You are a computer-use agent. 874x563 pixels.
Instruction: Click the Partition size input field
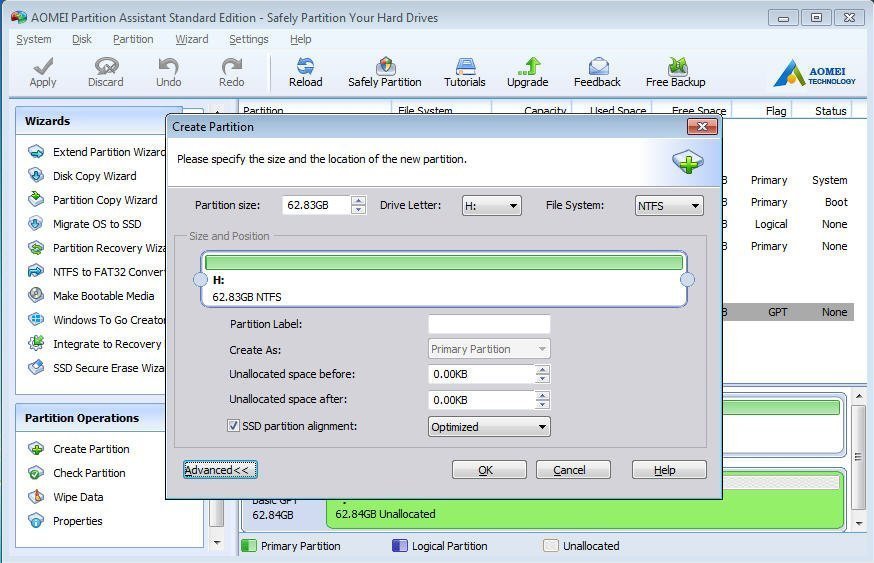click(317, 205)
